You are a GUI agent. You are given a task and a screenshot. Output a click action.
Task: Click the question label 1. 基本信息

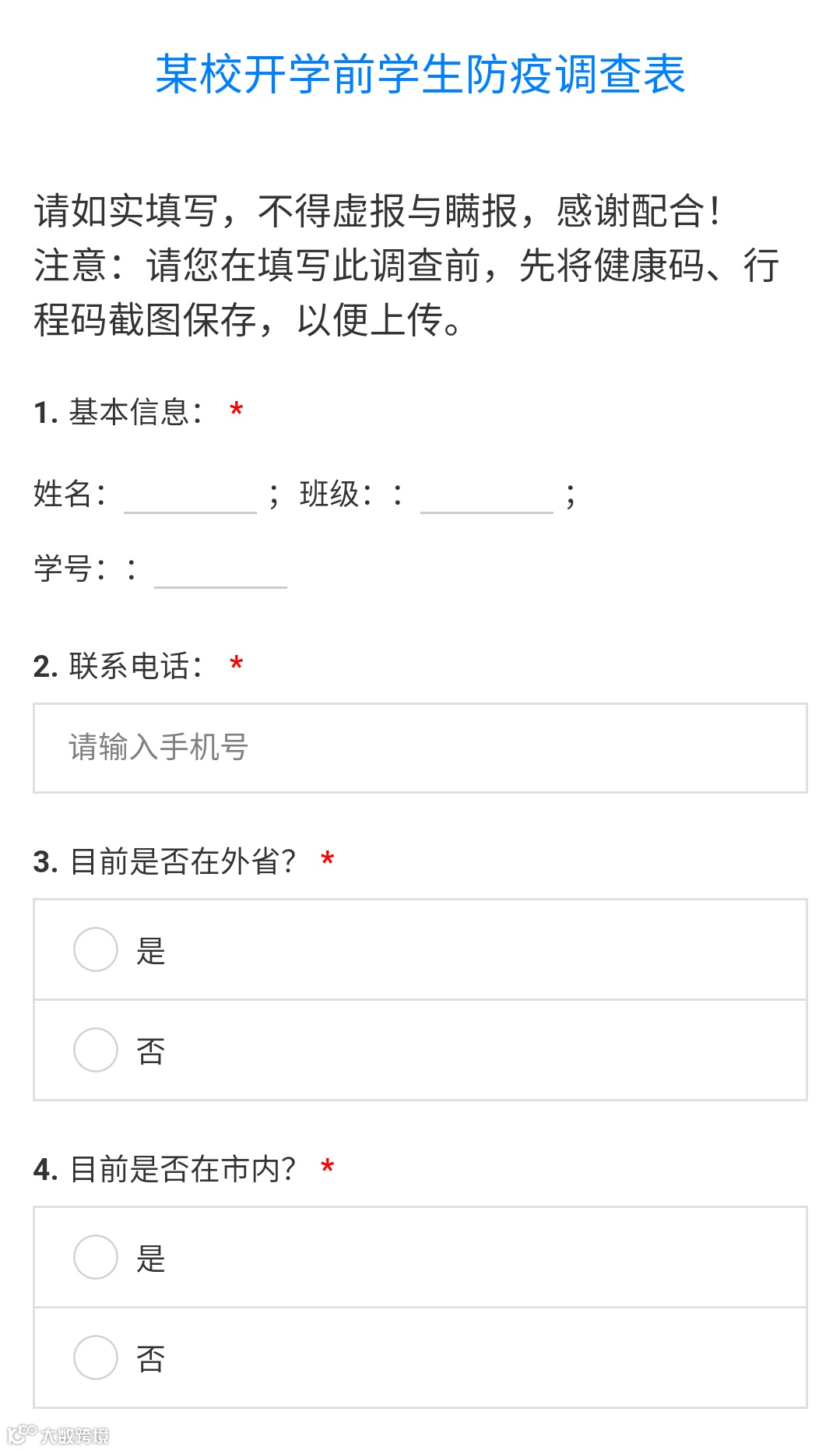tap(119, 412)
